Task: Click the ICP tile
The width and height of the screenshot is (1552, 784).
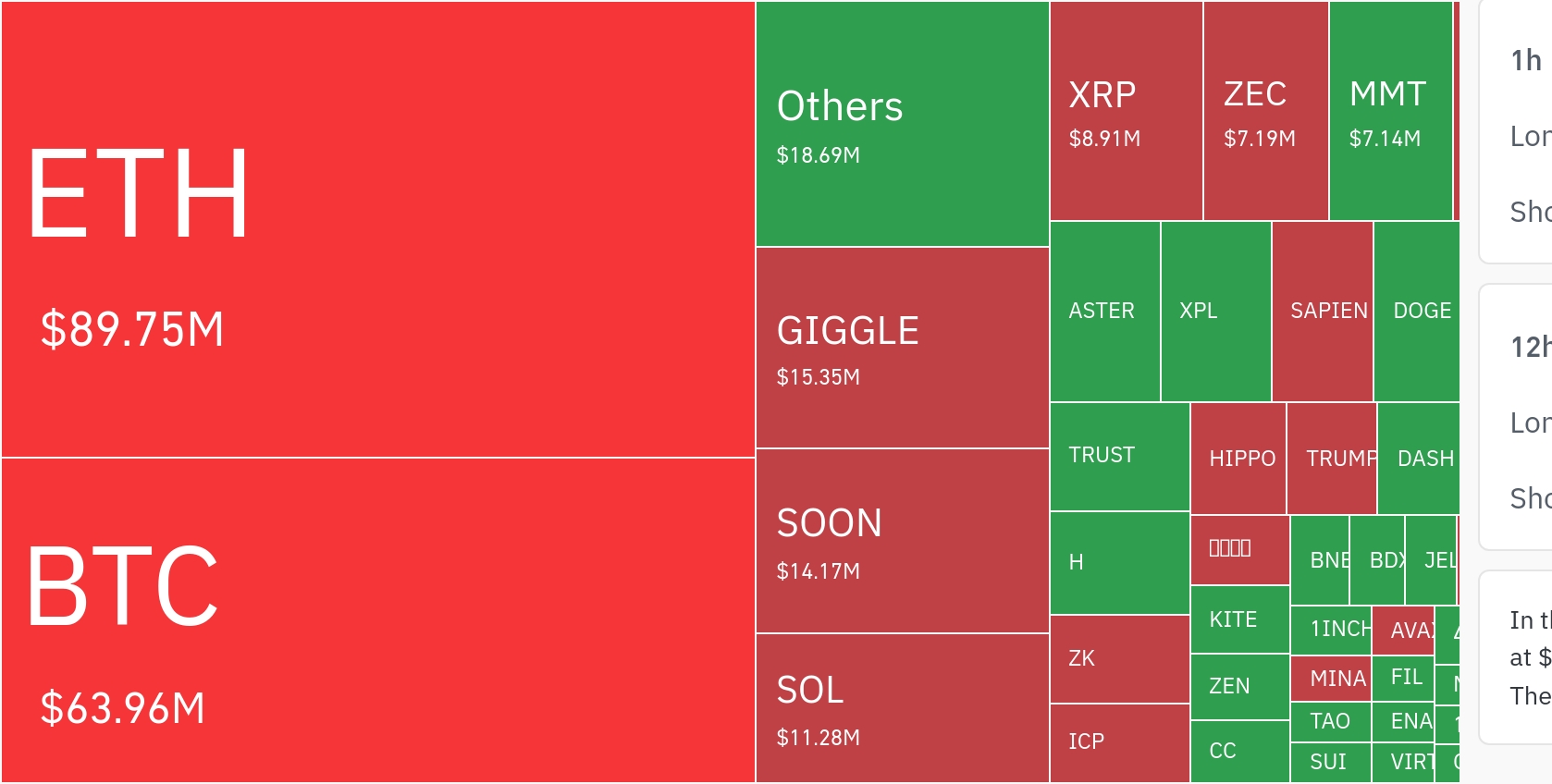Action: click(1119, 741)
